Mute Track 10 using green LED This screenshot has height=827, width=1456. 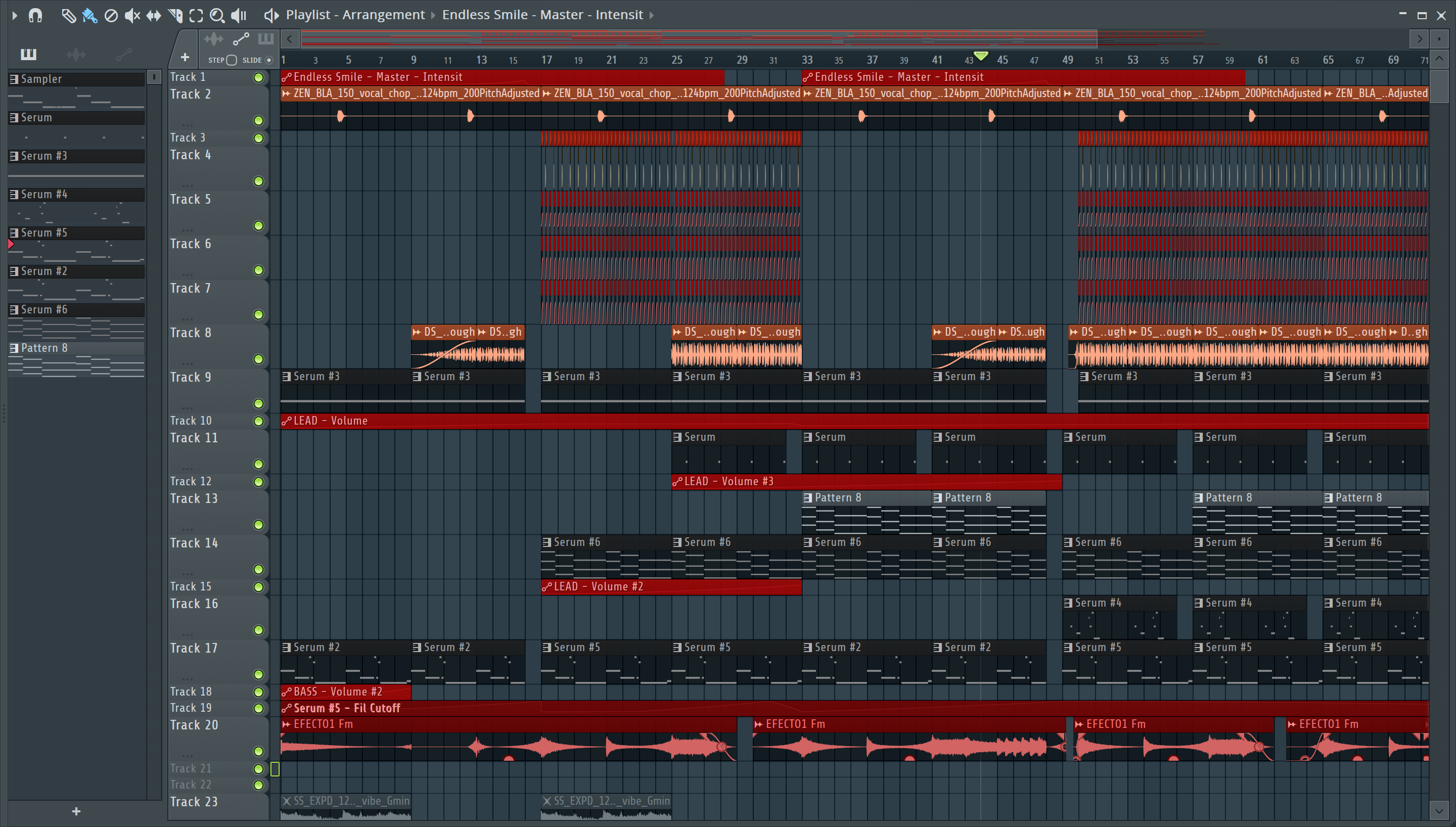(x=258, y=421)
